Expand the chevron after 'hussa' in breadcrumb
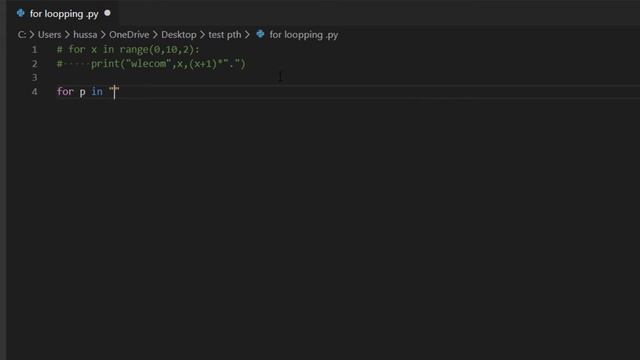Image resolution: width=640 pixels, height=360 pixels. pos(103,35)
